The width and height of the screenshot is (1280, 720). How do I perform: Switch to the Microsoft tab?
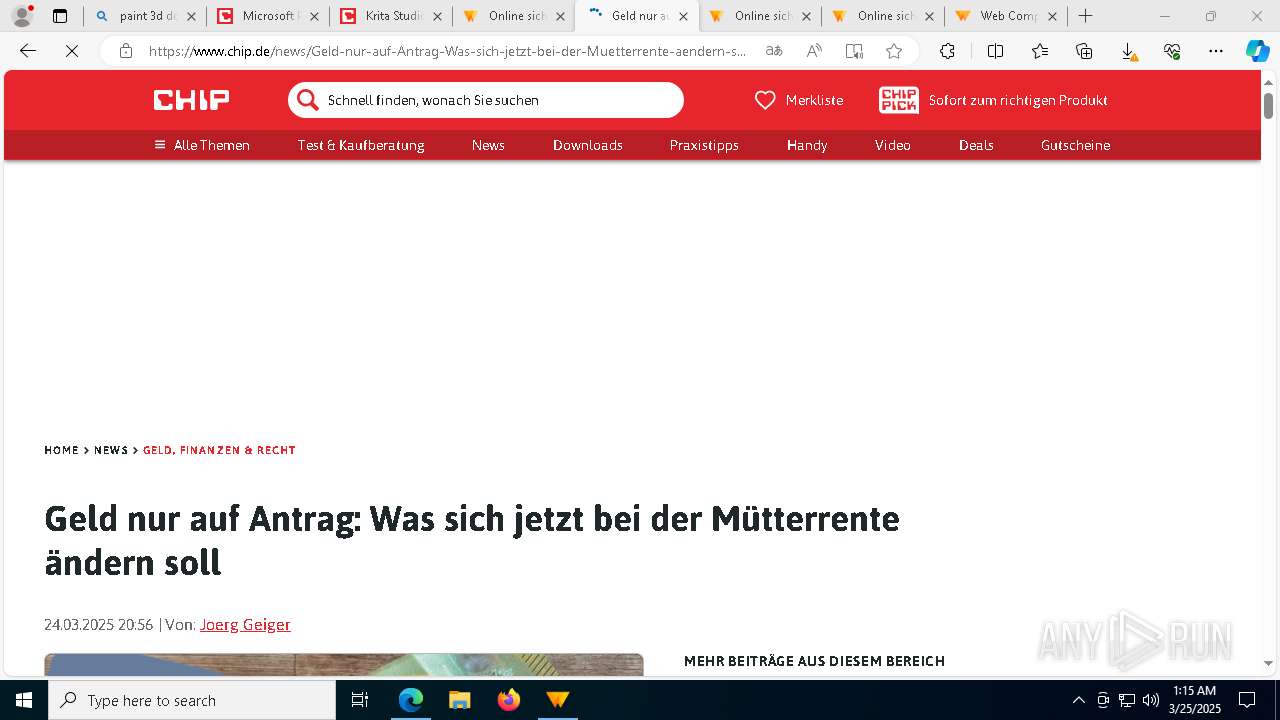coord(268,16)
